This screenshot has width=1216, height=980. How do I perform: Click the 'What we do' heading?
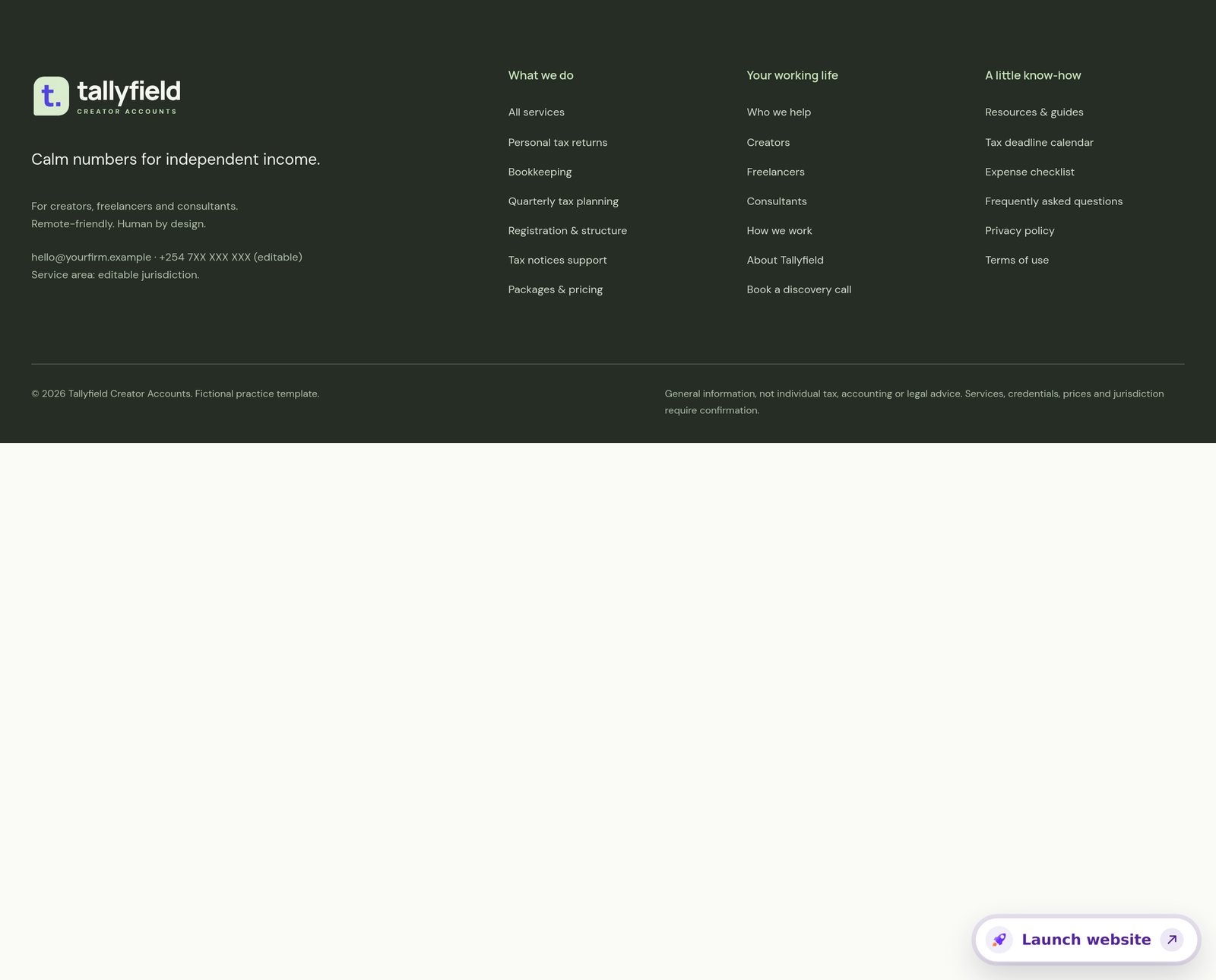541,76
